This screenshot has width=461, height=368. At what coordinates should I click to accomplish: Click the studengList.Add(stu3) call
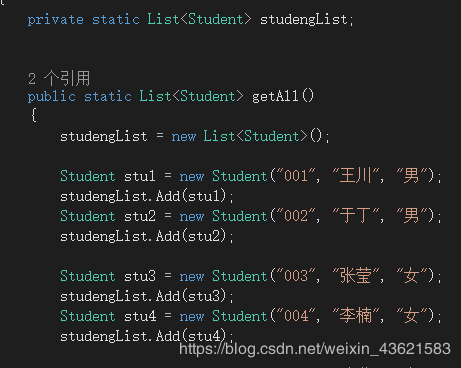[143, 296]
